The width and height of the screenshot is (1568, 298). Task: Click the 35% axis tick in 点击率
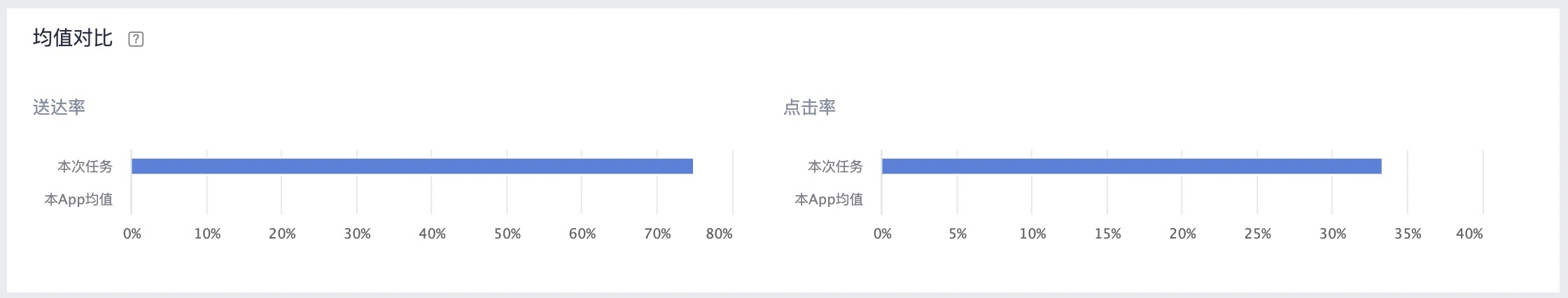[x=1408, y=234]
